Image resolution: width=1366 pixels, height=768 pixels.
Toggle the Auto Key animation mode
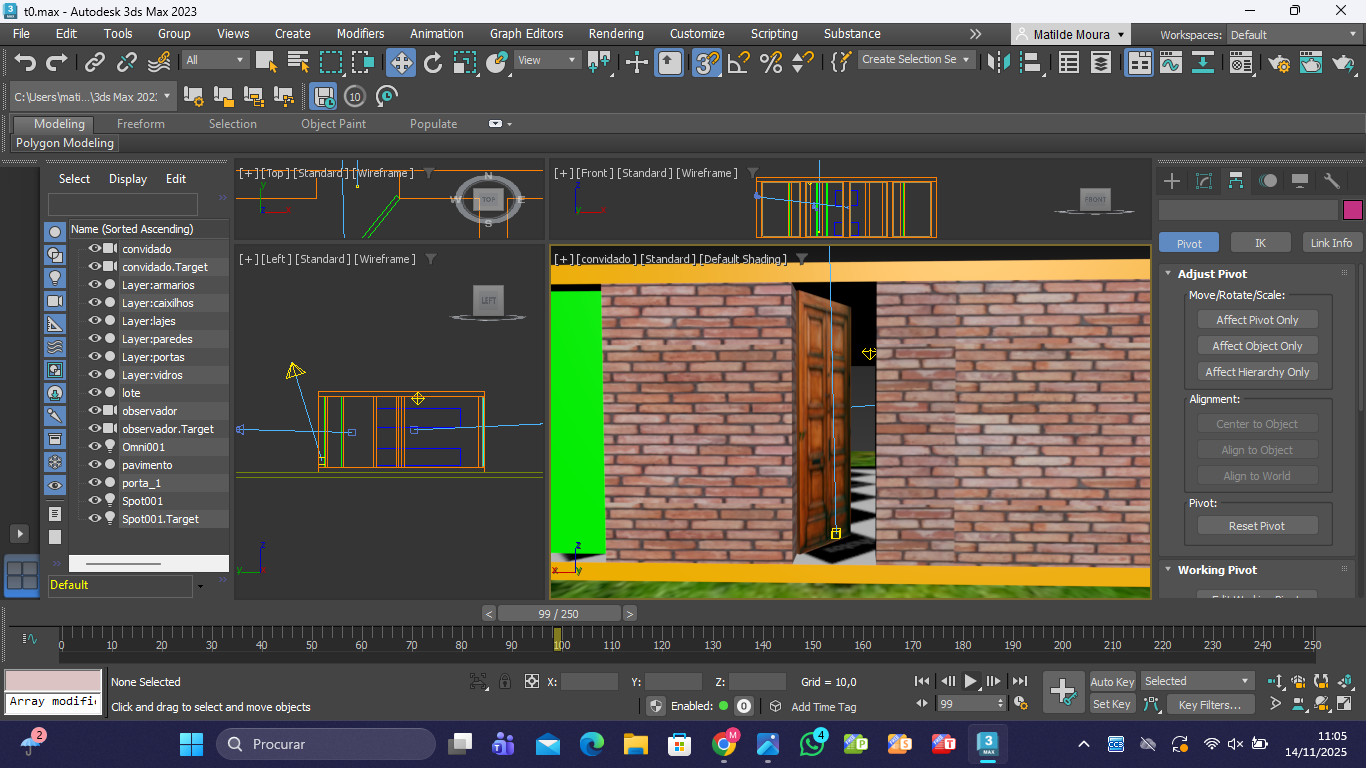pos(1112,682)
